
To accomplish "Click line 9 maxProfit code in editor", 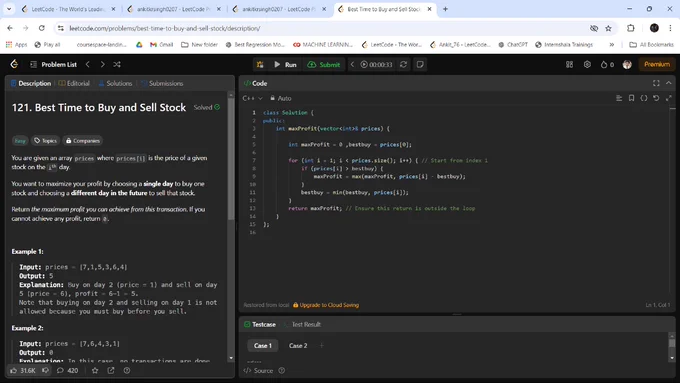I will point(389,177).
